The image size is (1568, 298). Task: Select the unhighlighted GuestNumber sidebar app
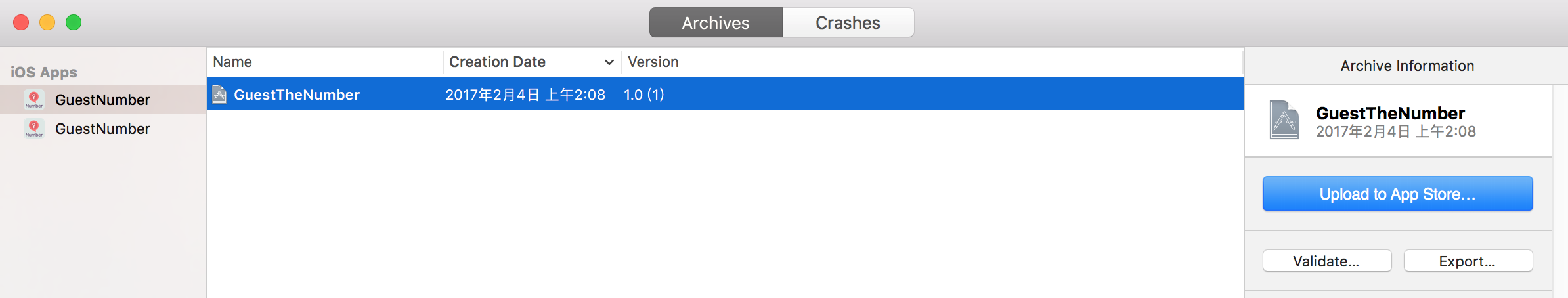[x=103, y=129]
